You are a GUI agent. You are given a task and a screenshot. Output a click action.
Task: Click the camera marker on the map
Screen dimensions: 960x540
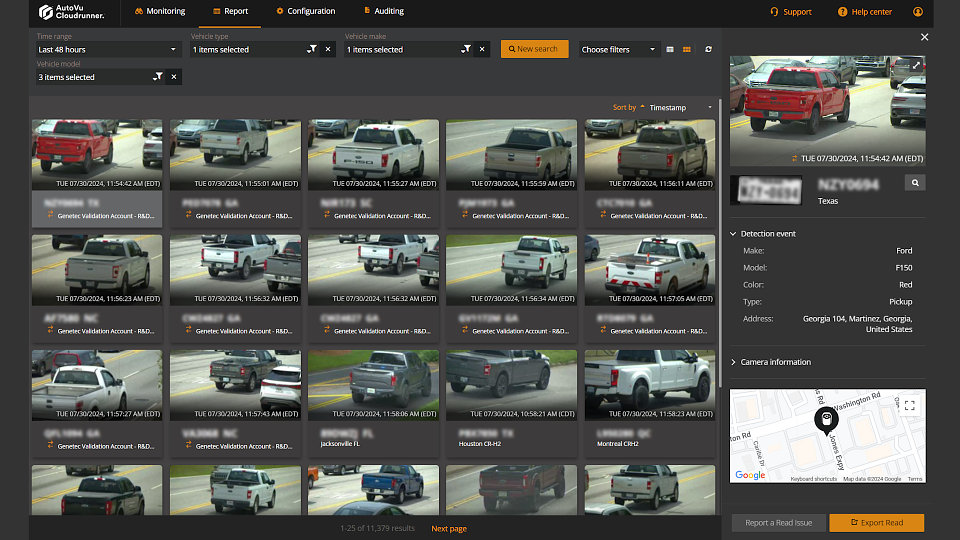826,420
